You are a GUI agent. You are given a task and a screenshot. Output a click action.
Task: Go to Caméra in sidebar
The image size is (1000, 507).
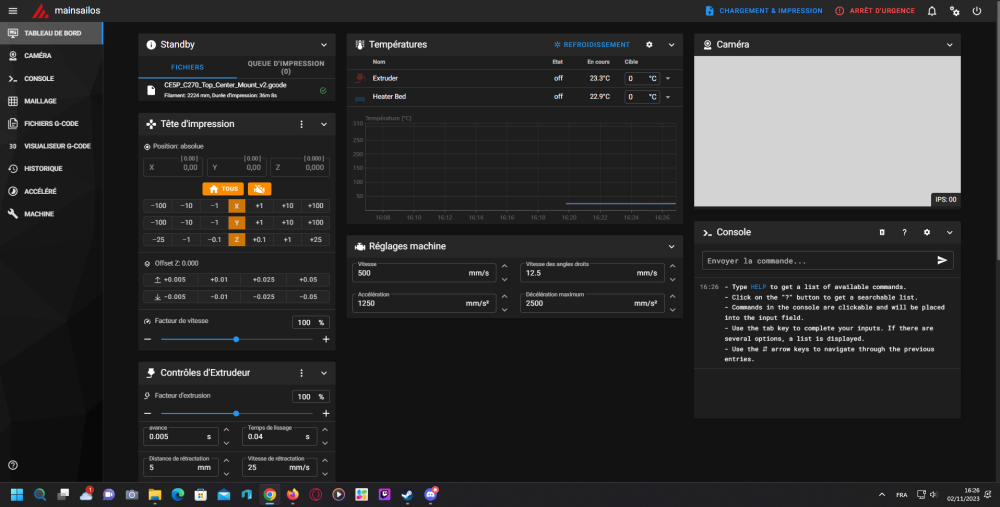(x=51, y=55)
